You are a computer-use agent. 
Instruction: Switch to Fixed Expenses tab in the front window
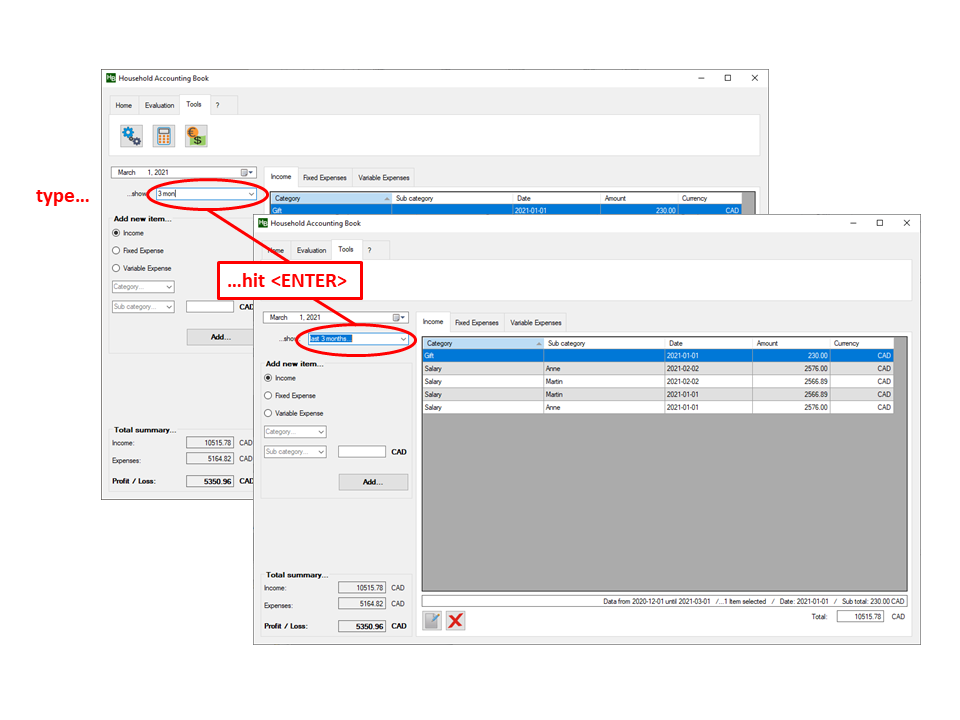(476, 323)
